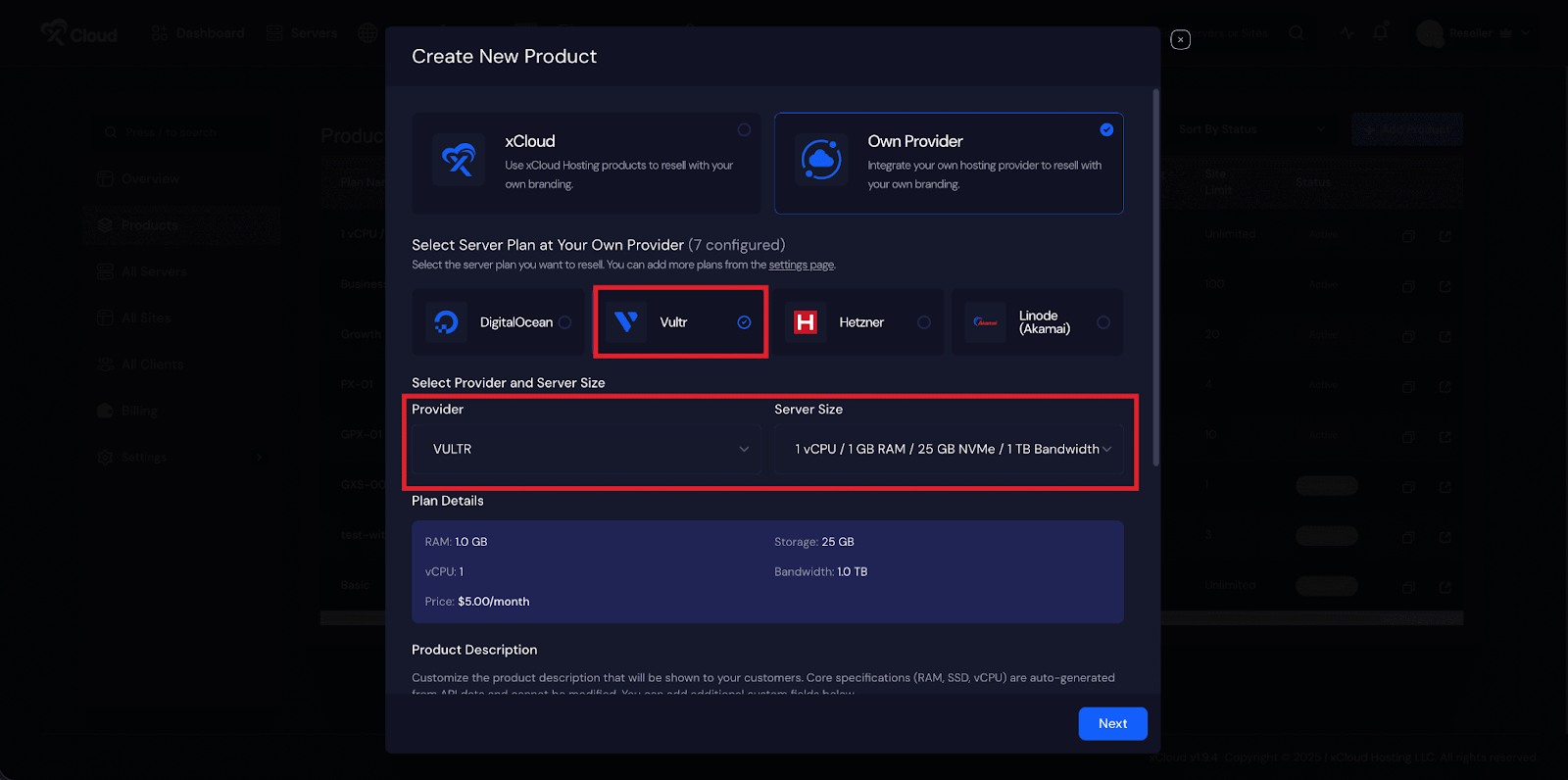This screenshot has height=780, width=1568.
Task: Open the notifications bell icon
Action: coord(1380,32)
